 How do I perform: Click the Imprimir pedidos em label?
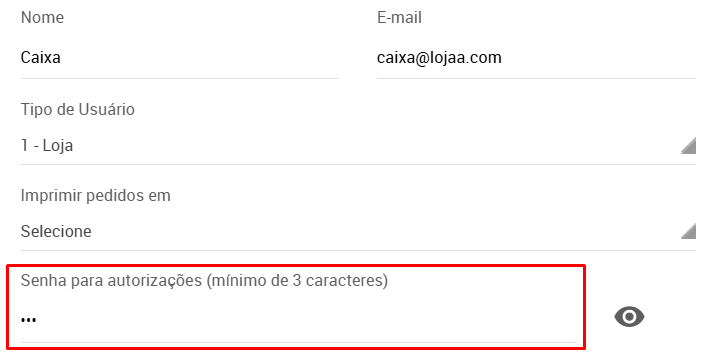coord(96,195)
